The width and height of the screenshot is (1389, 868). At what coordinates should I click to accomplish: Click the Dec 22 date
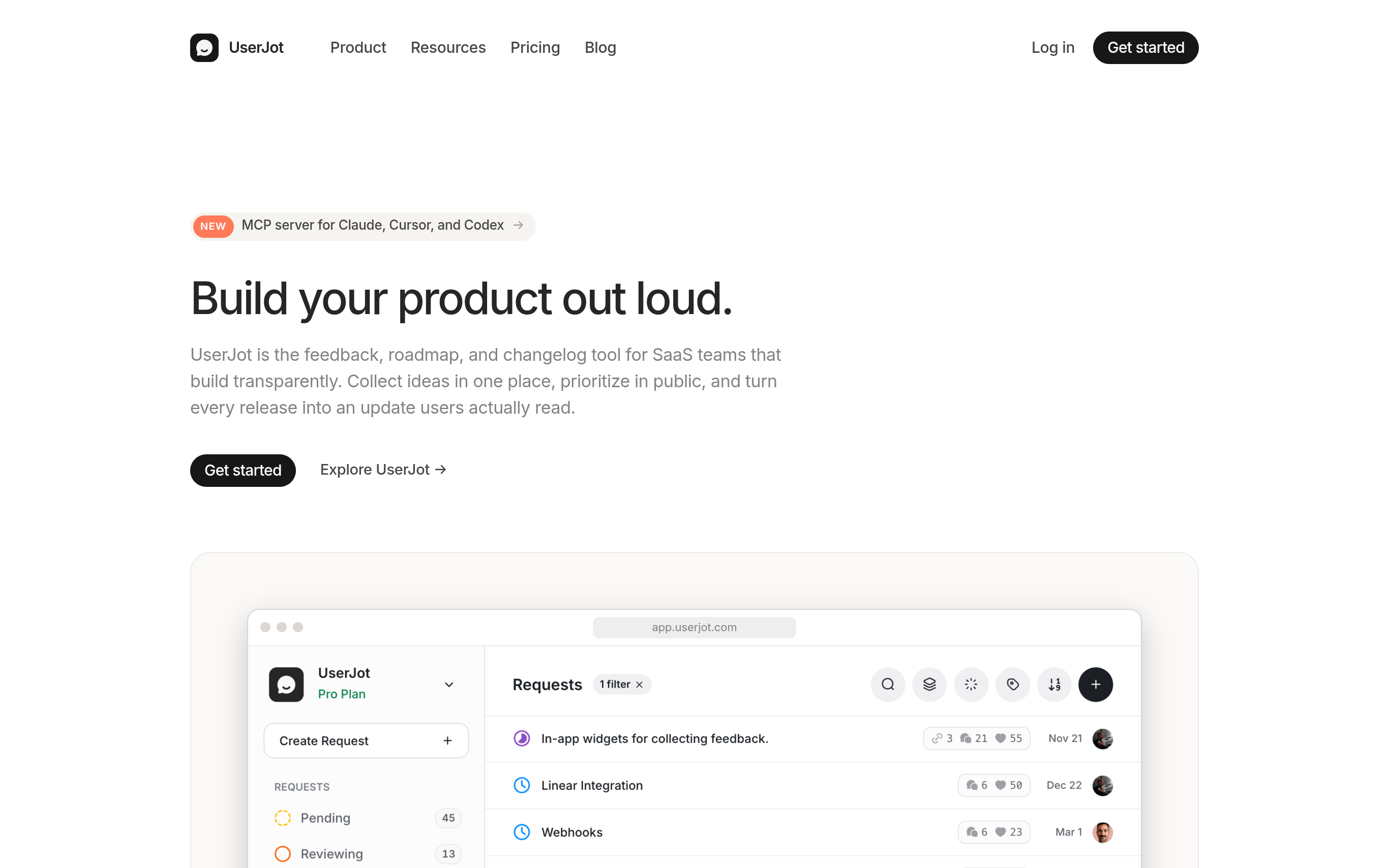pos(1064,785)
